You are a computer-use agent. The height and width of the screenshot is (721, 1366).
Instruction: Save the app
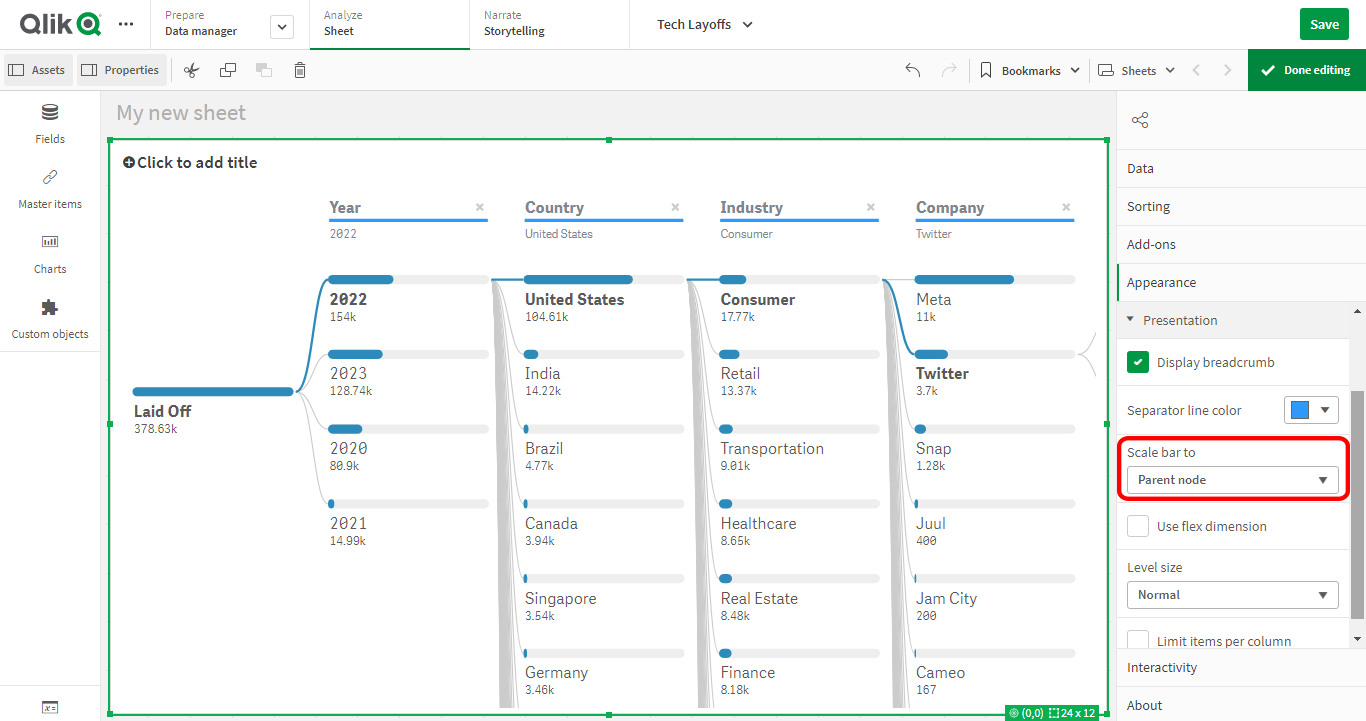click(1324, 23)
